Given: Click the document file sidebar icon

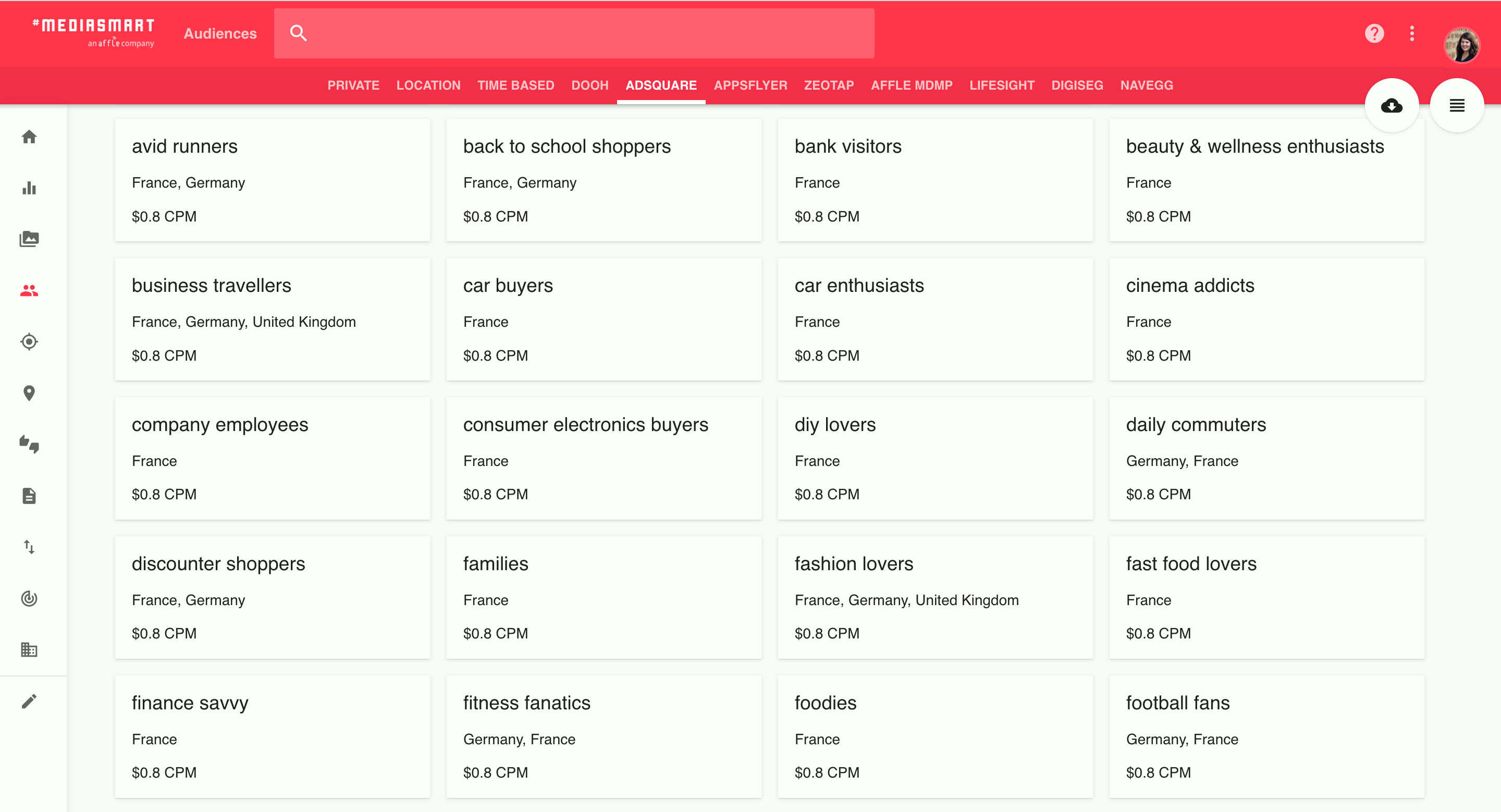Looking at the screenshot, I should [x=29, y=496].
